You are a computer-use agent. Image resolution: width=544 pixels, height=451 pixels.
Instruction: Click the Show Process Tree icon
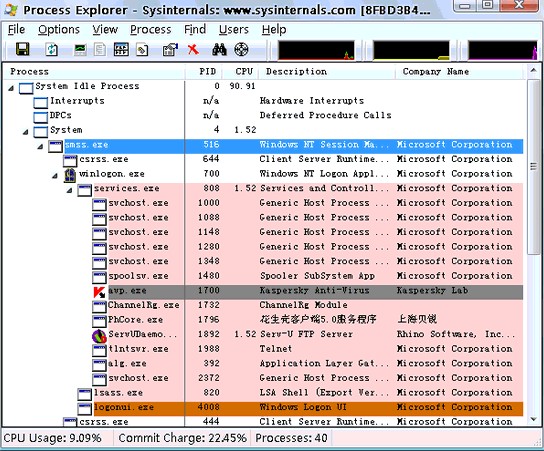(100, 49)
